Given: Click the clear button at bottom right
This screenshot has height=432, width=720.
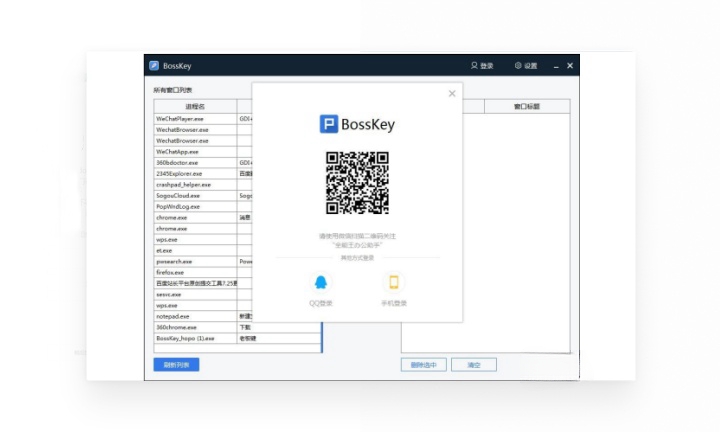Looking at the screenshot, I should [473, 365].
